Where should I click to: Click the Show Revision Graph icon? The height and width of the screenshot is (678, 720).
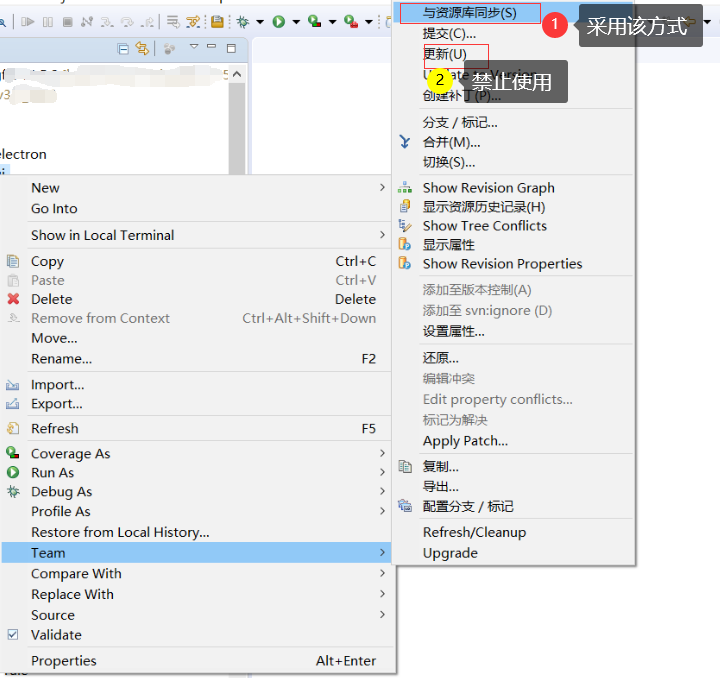(405, 187)
